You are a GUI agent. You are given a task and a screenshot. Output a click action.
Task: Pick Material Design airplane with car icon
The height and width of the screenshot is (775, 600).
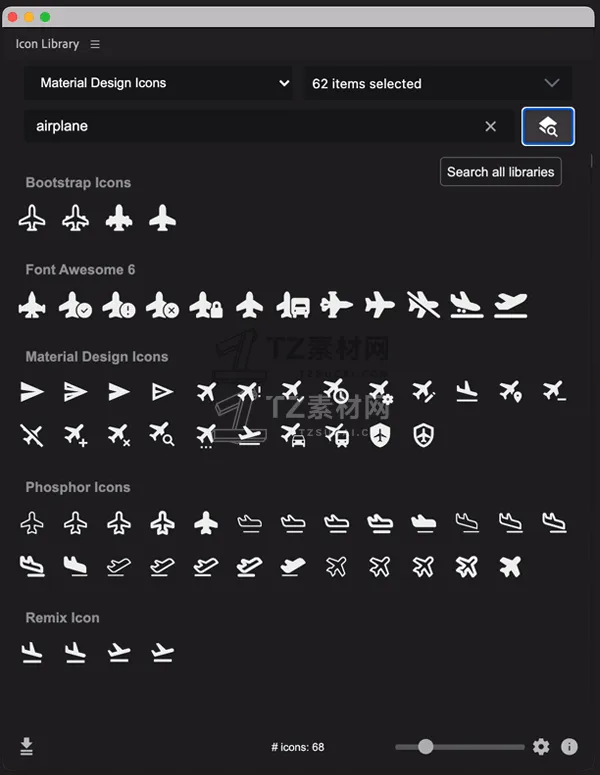[x=293, y=435]
